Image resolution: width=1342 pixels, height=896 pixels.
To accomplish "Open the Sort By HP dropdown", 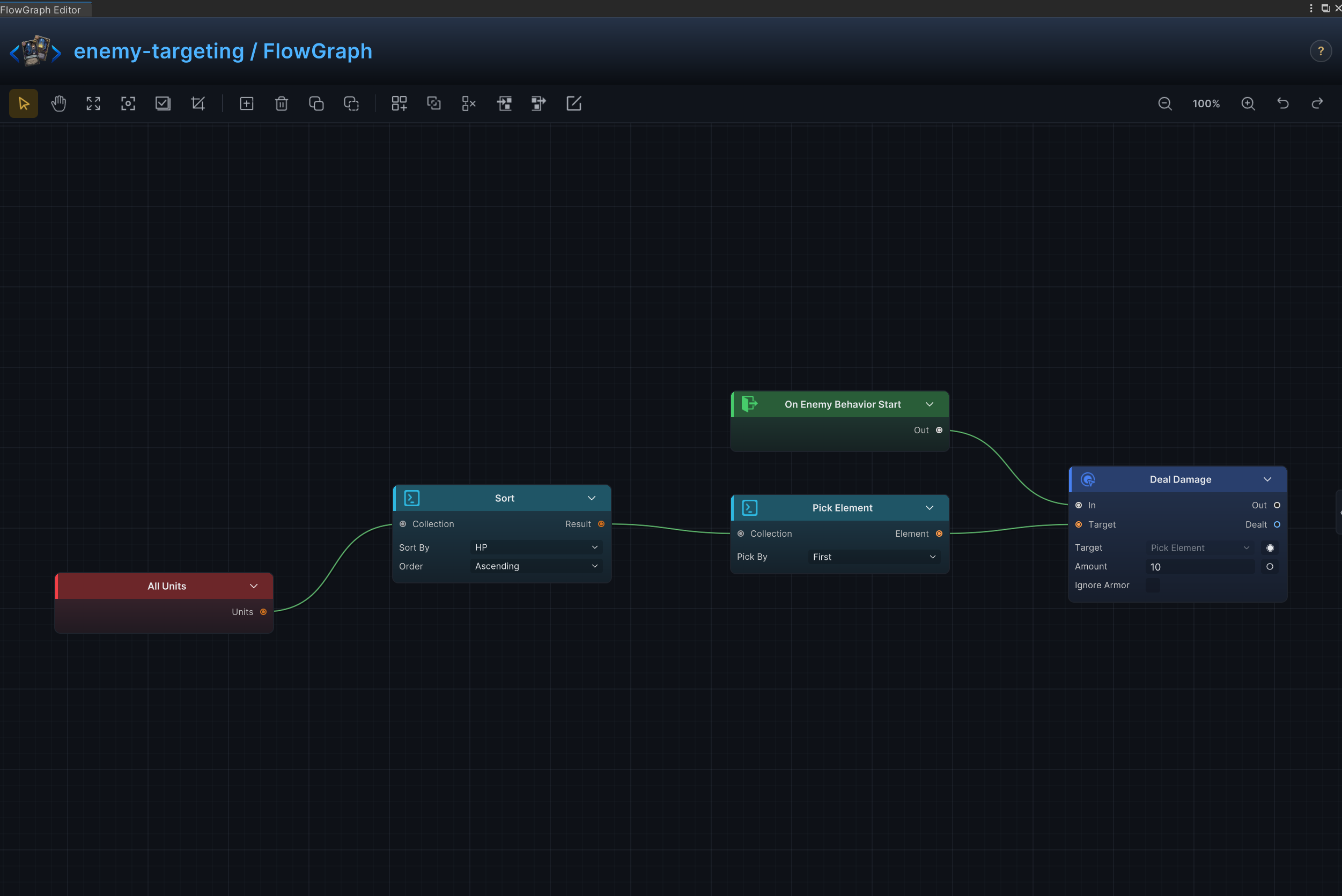I will pyautogui.click(x=536, y=547).
